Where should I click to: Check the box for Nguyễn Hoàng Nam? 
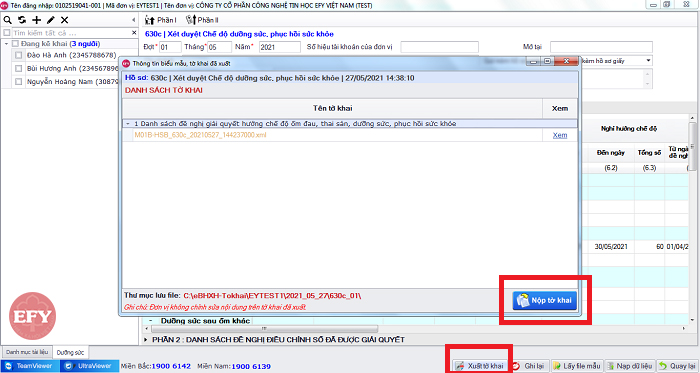(x=18, y=82)
